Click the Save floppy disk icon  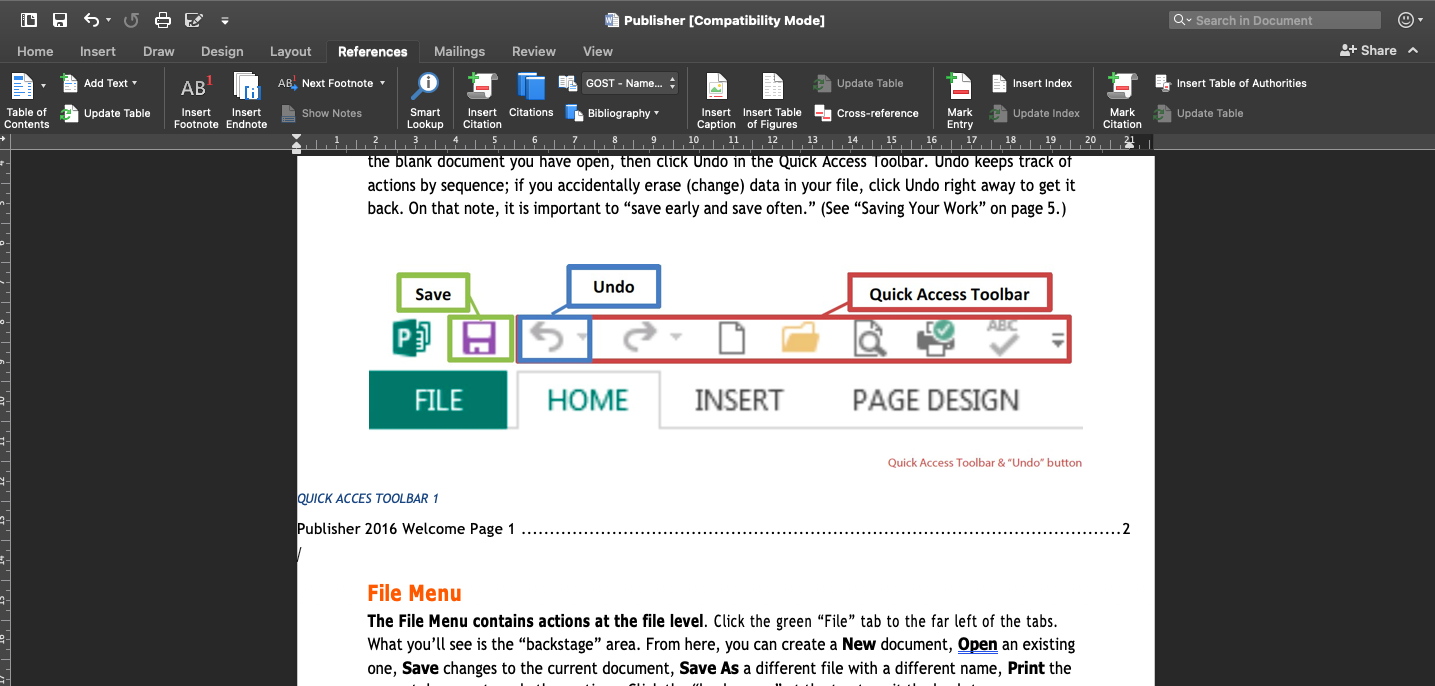pos(60,20)
